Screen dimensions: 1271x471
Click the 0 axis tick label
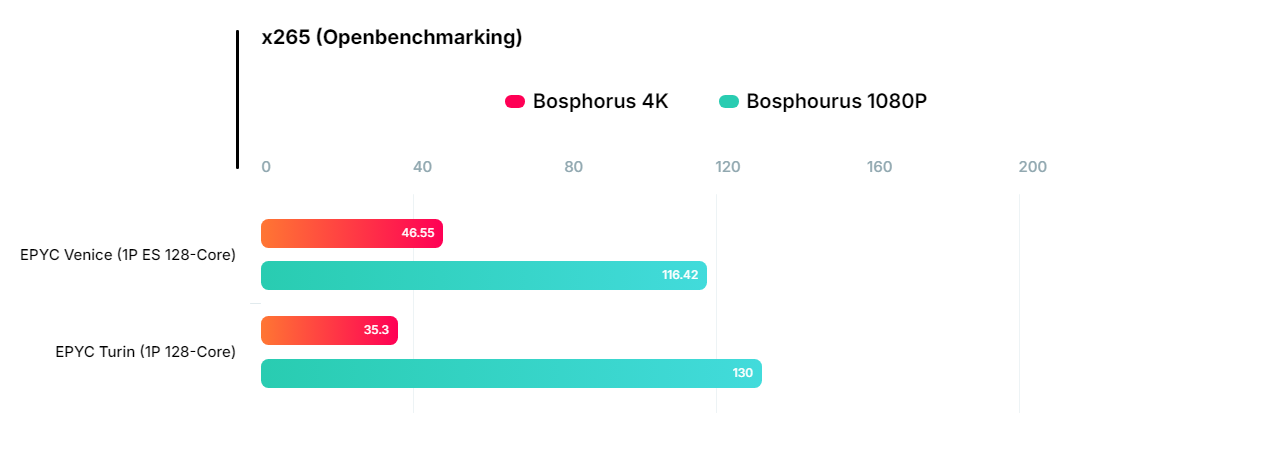266,167
